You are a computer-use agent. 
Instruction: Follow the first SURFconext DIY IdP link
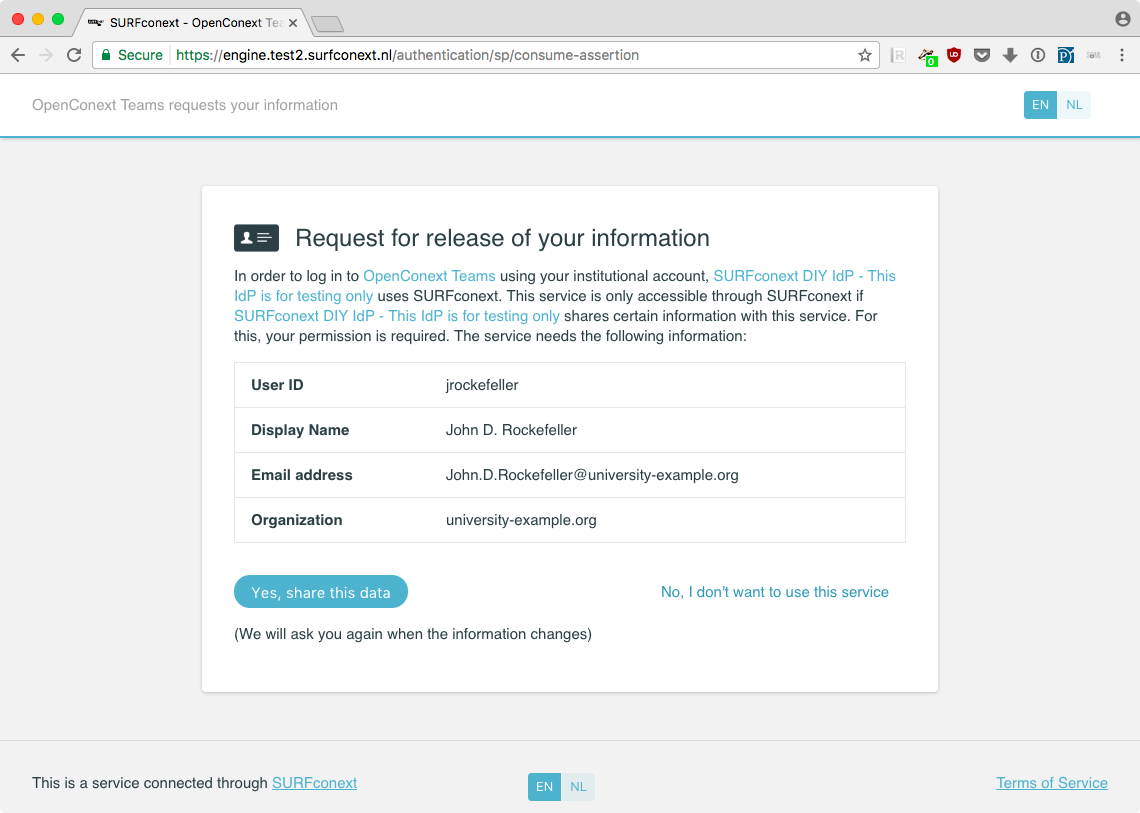(804, 276)
